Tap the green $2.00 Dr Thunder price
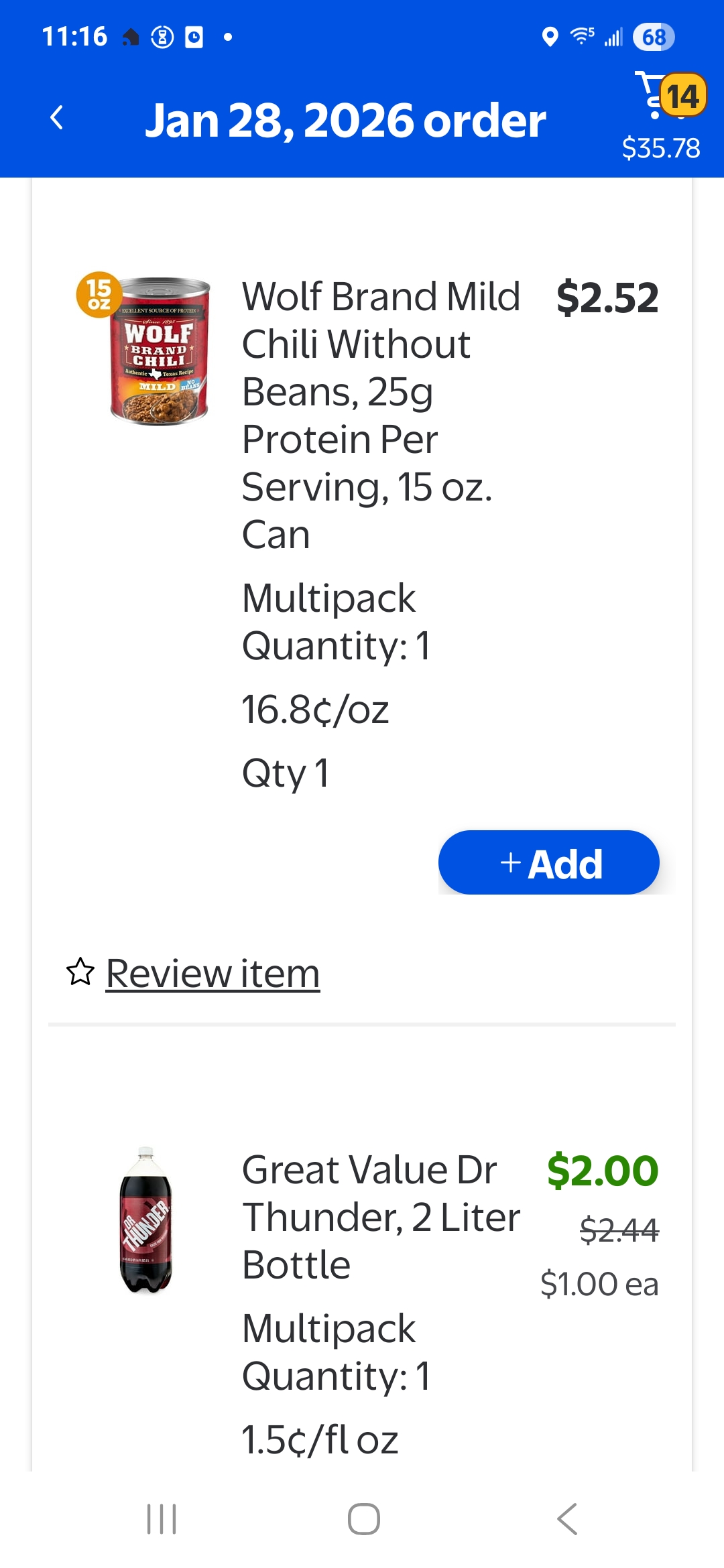The width and height of the screenshot is (724, 1568). (x=602, y=1171)
